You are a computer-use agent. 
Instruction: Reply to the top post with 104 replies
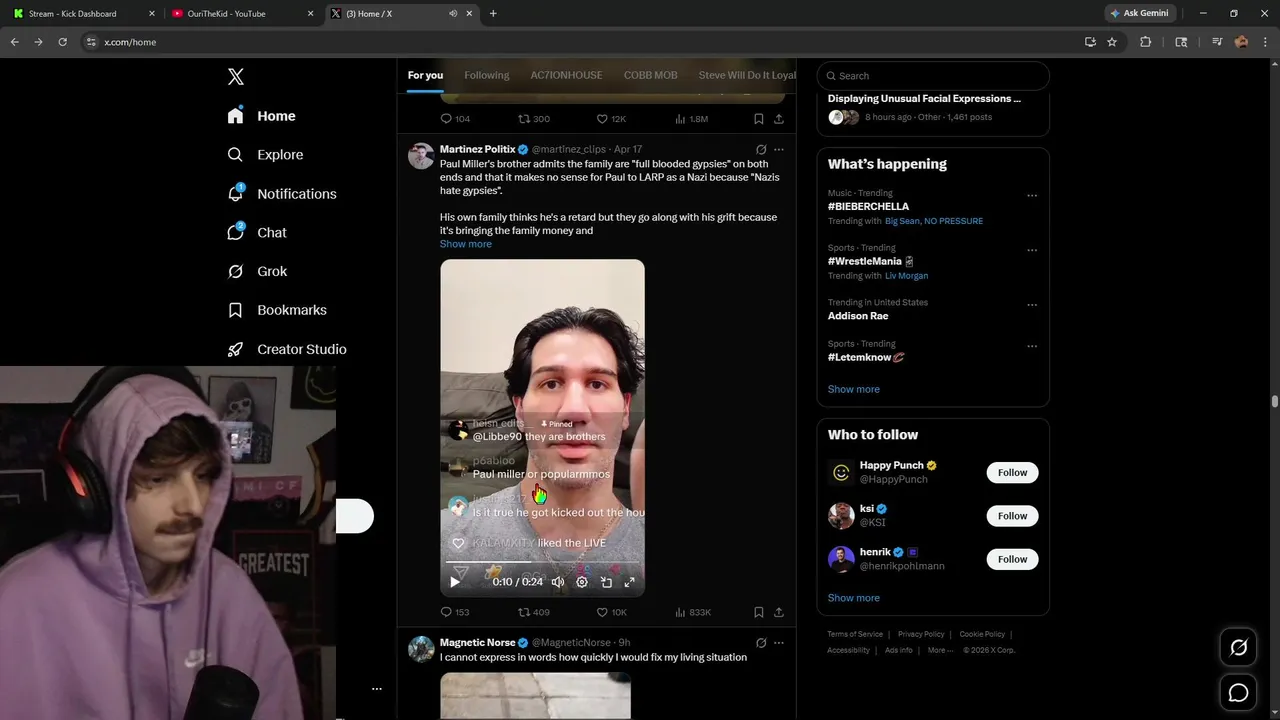(x=455, y=119)
